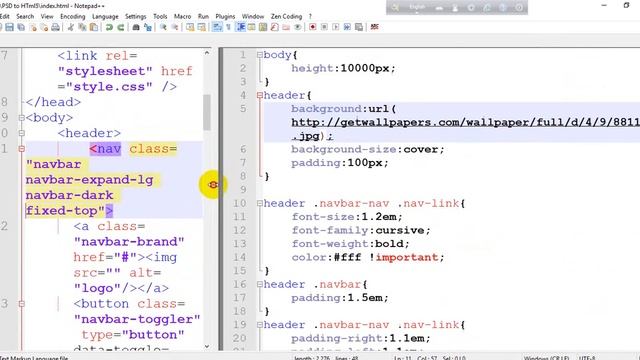
Task: Click the Save Recorded Macro icon
Action: 359,27
